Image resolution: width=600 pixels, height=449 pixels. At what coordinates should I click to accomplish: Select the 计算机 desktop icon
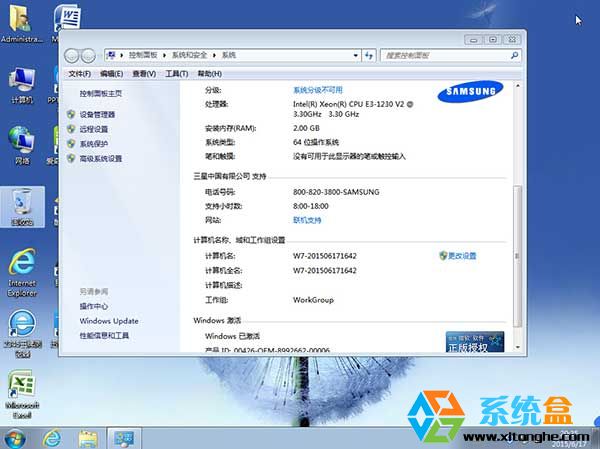pos(22,86)
